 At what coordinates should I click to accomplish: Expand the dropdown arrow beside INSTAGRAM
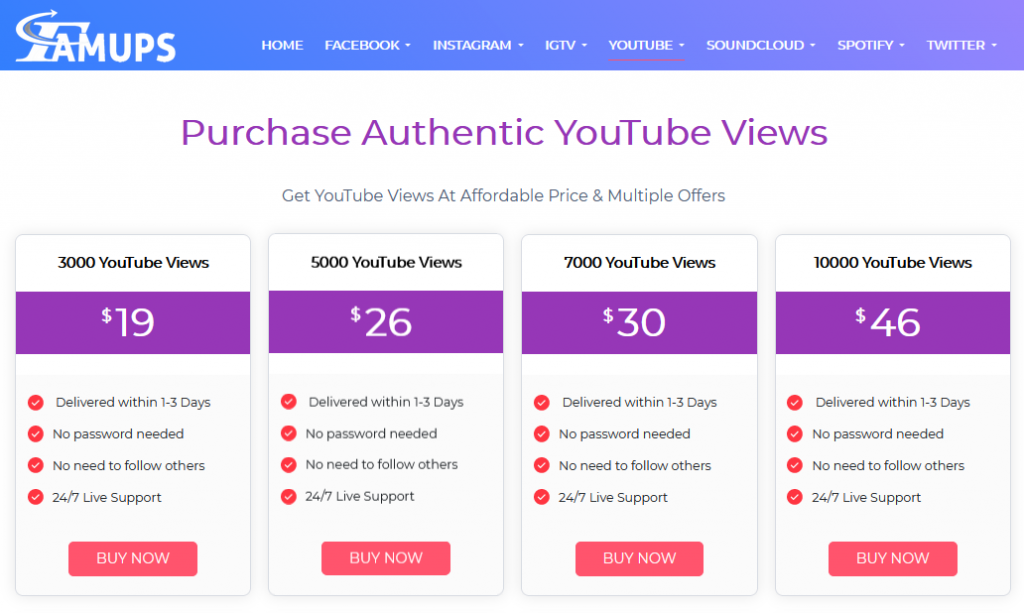520,46
